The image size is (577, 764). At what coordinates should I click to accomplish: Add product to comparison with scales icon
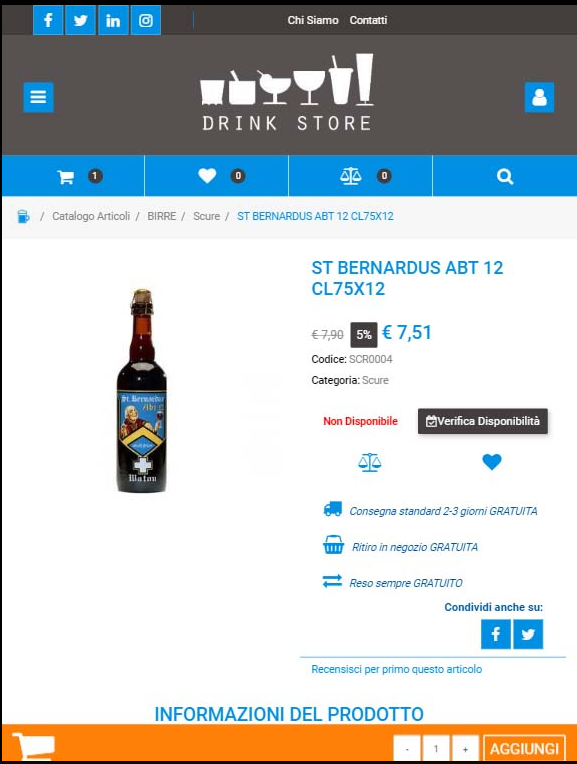(x=369, y=462)
